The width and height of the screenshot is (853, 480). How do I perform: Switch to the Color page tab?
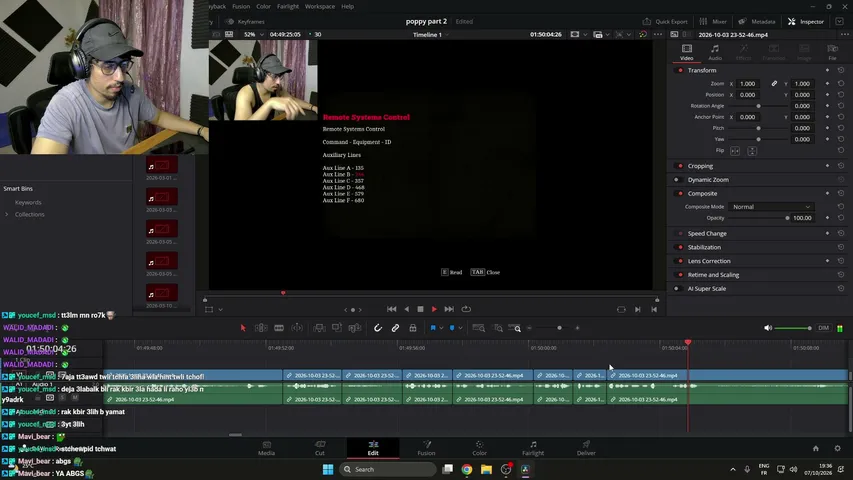[479, 448]
